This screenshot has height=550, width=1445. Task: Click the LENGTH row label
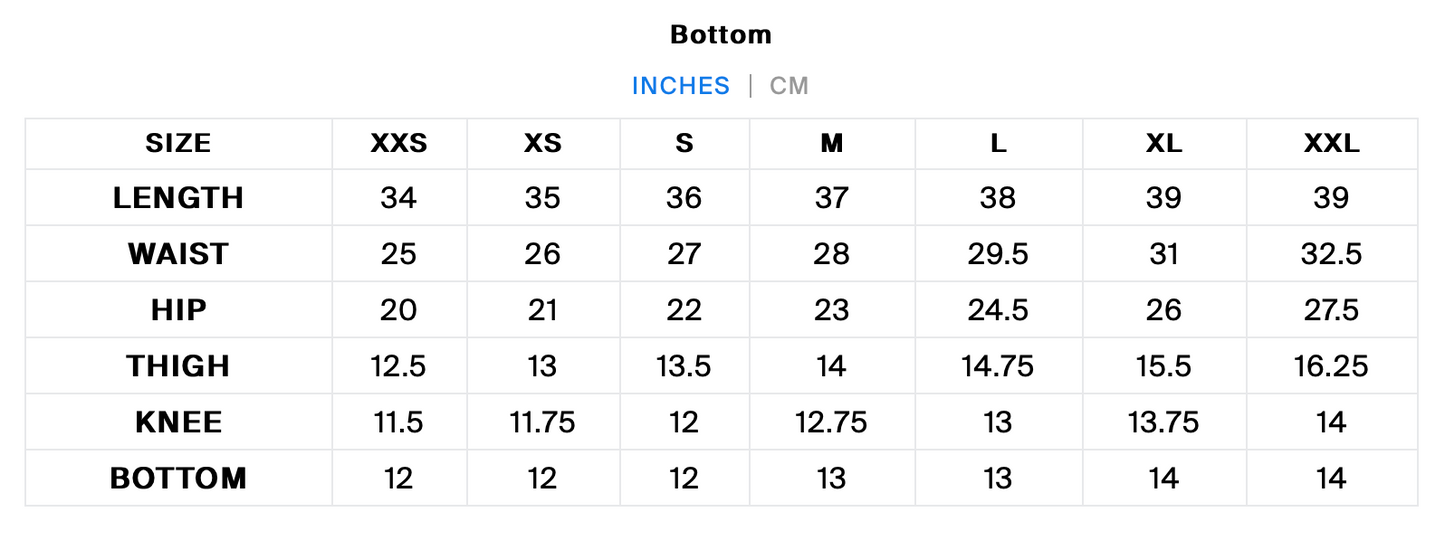(x=179, y=198)
